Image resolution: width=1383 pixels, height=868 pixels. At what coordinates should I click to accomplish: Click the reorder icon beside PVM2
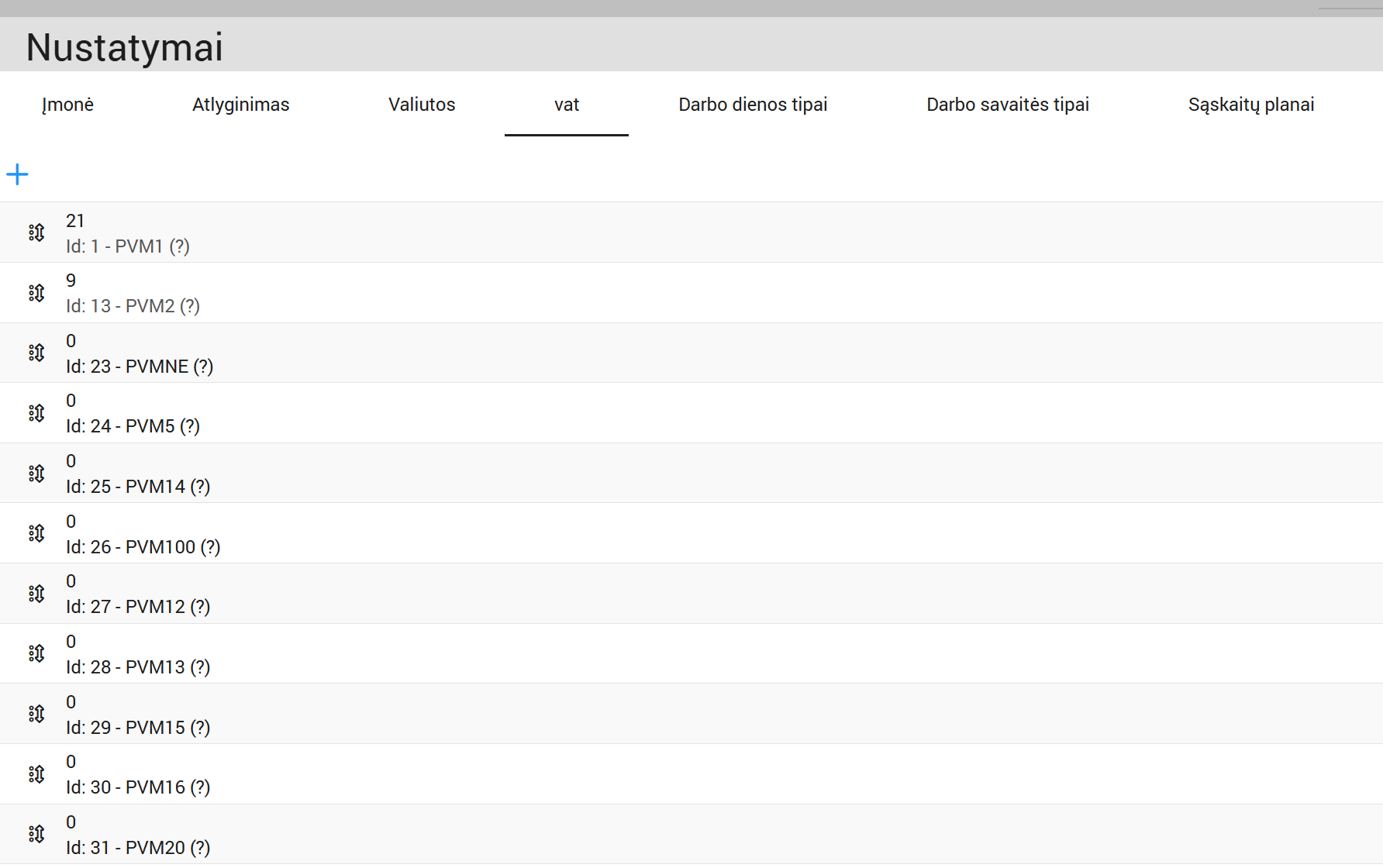(36, 293)
